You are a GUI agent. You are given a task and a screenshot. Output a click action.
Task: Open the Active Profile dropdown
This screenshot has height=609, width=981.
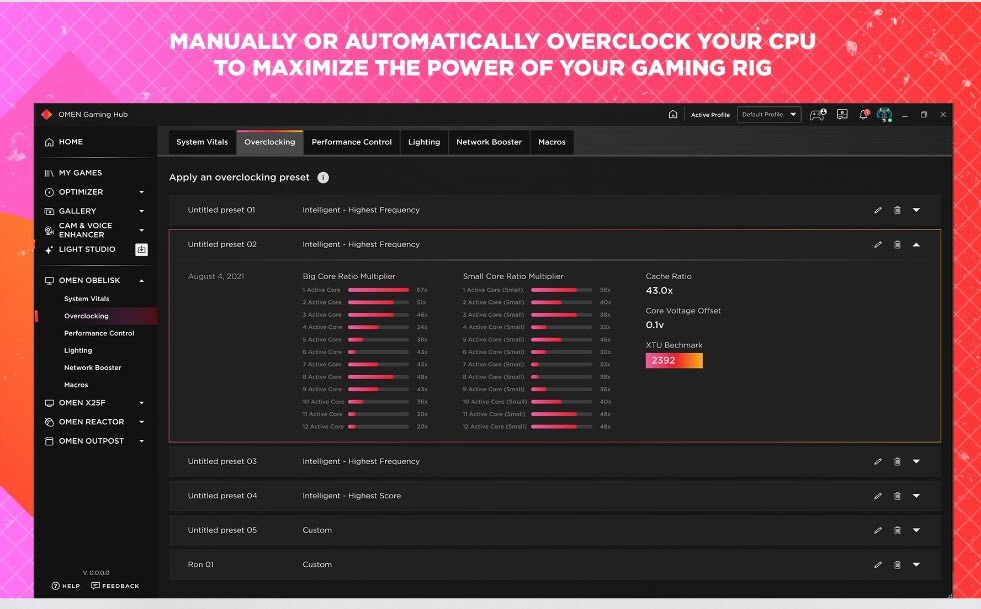click(x=769, y=115)
